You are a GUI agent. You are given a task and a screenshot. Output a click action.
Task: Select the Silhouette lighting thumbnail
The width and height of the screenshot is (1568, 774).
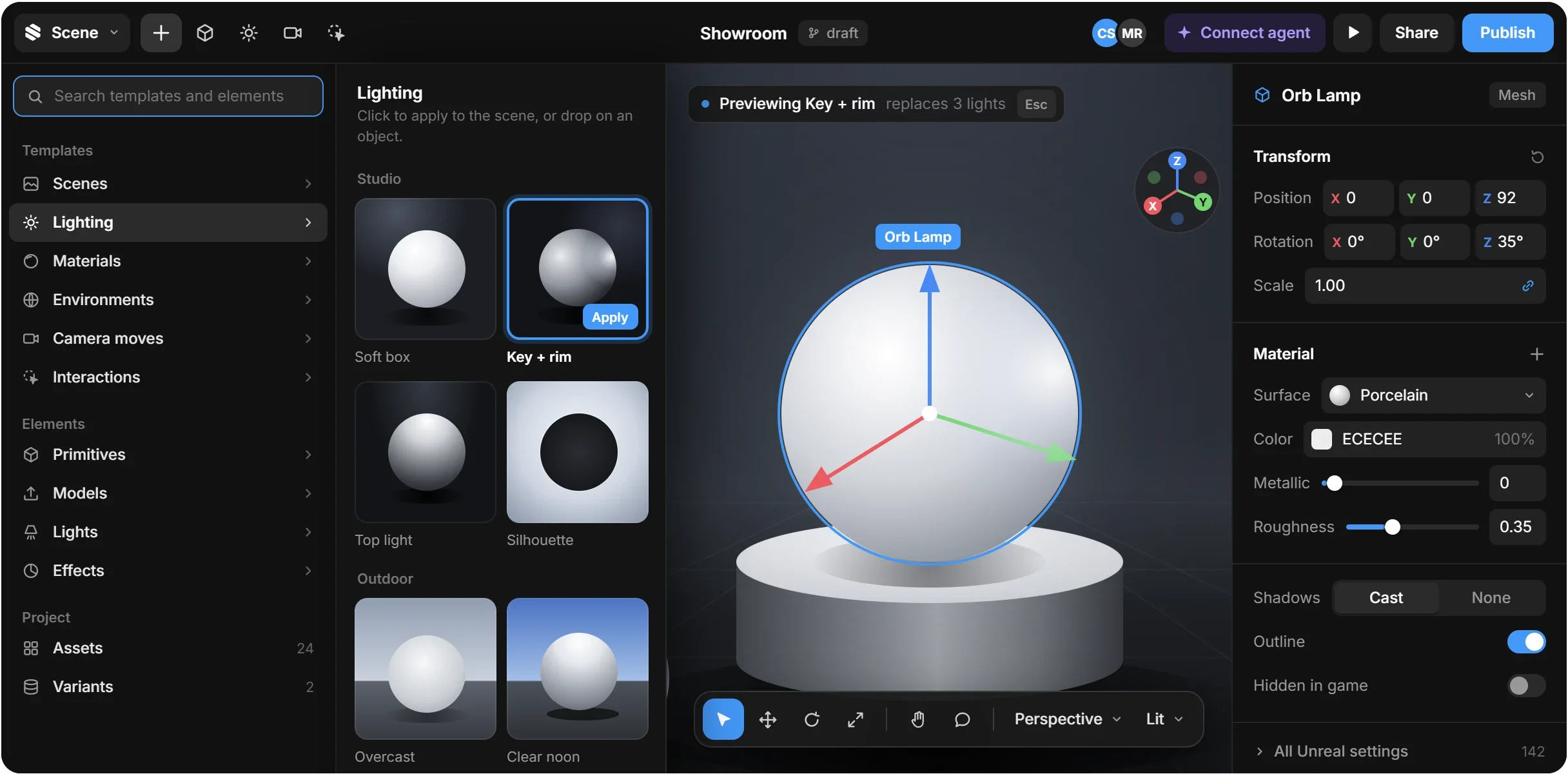(578, 452)
